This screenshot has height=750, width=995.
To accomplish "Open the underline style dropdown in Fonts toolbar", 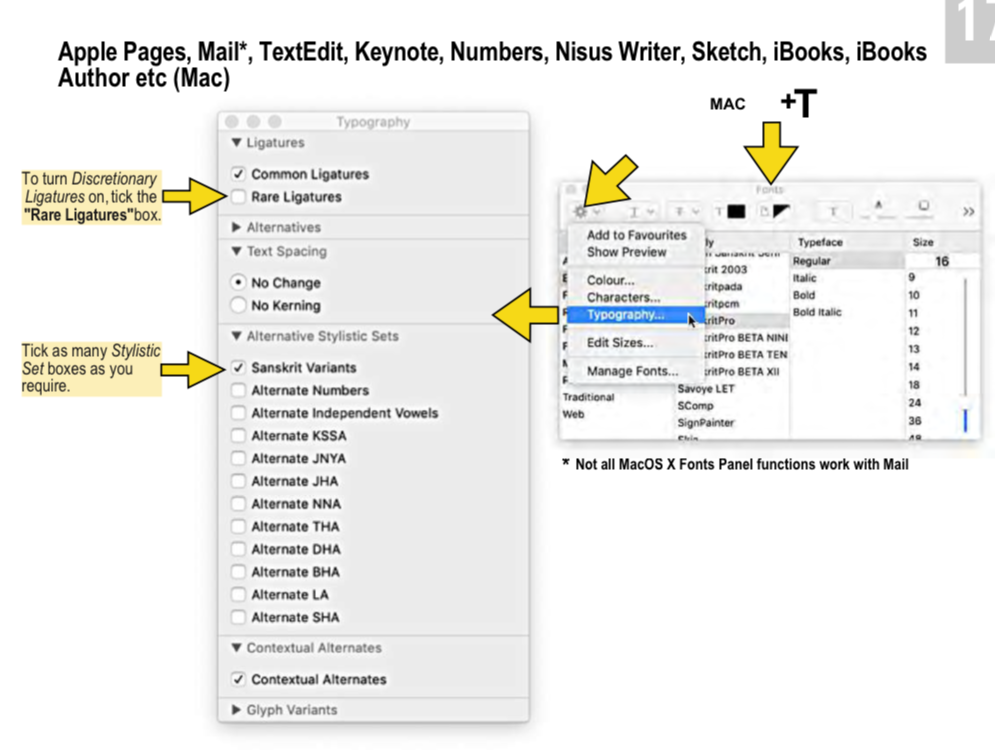I will [642, 211].
